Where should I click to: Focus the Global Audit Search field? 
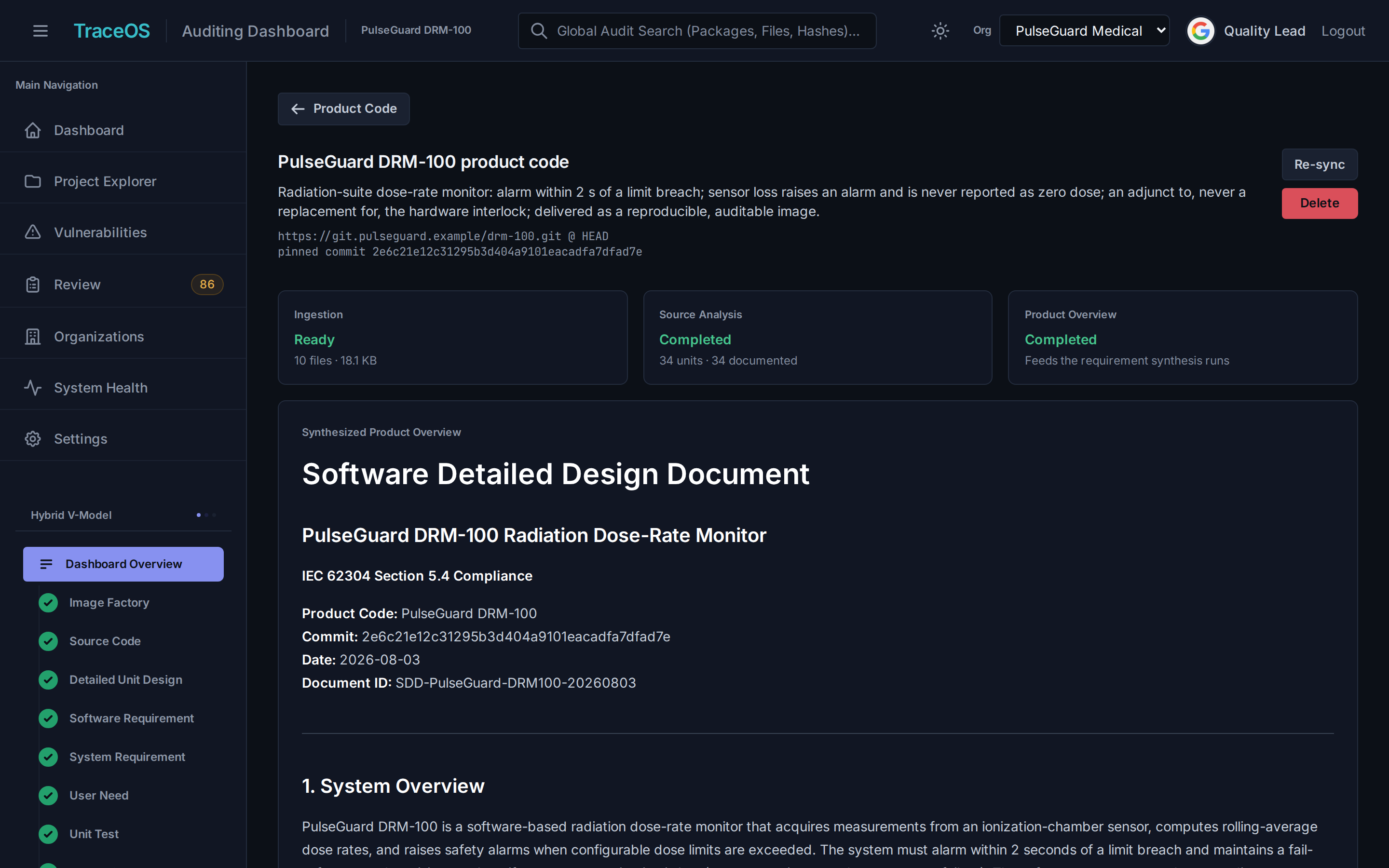(x=697, y=31)
